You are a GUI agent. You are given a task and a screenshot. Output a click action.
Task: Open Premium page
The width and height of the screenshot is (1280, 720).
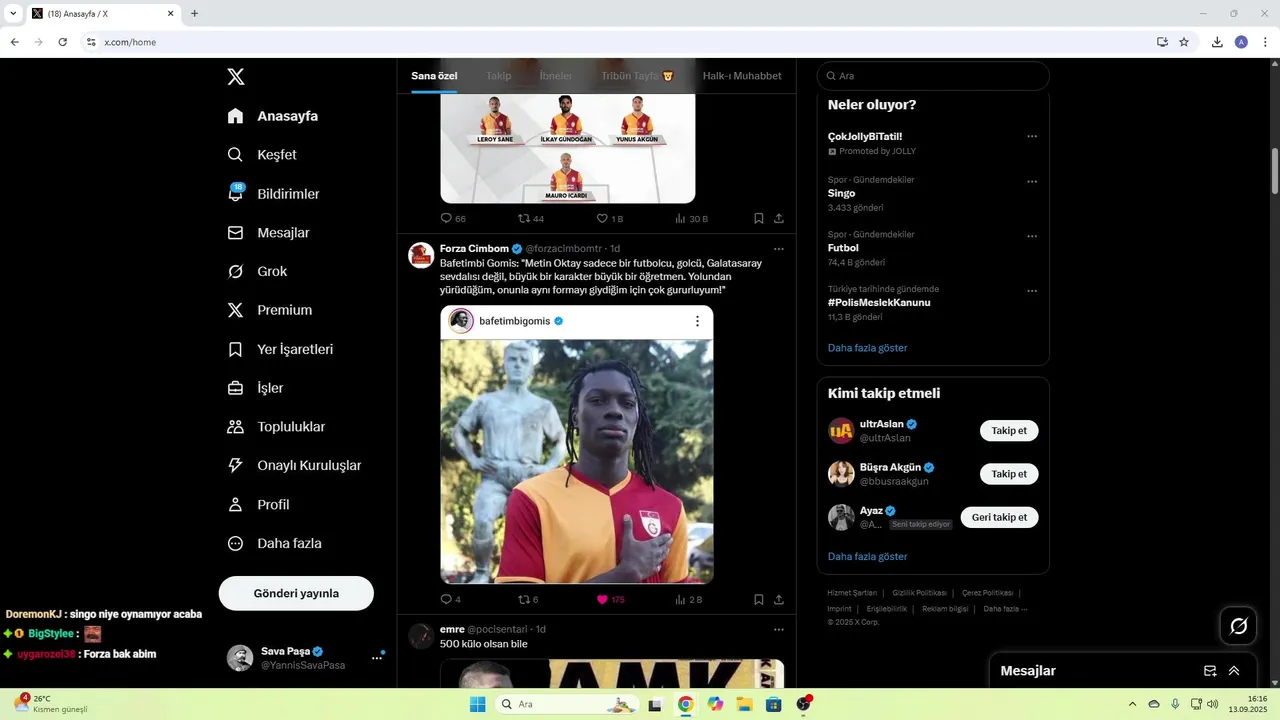(270, 310)
